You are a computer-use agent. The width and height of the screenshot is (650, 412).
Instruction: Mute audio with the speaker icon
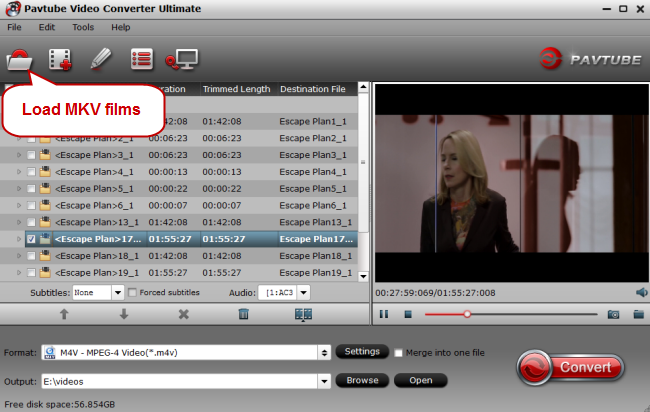pos(641,293)
